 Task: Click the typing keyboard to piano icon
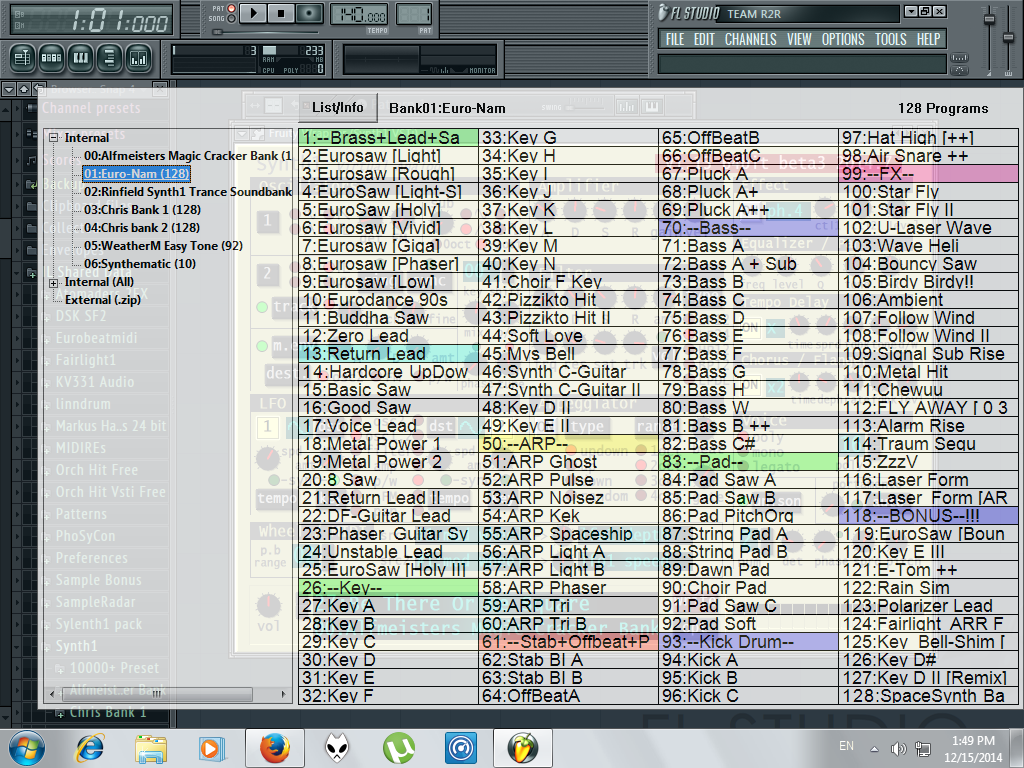pyautogui.click(x=959, y=57)
